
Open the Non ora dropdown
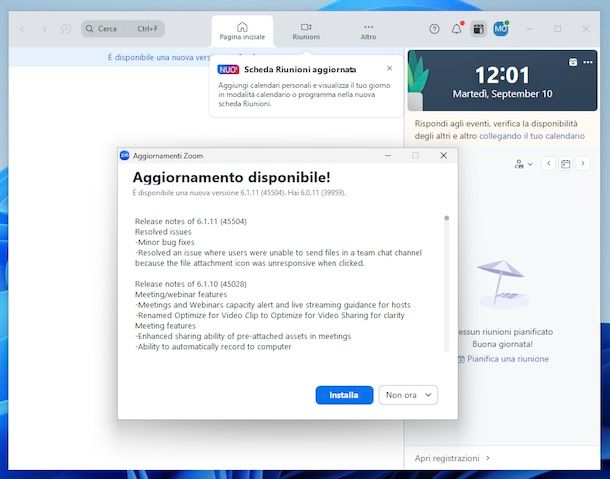408,395
